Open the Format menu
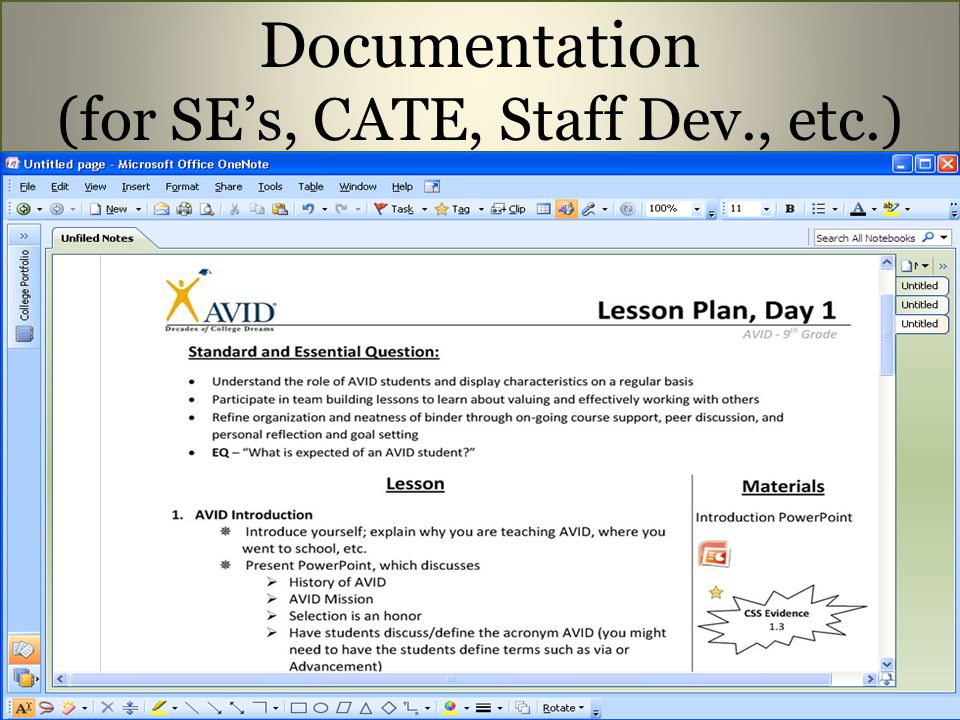Screen dimensions: 960x720 pos(182,187)
